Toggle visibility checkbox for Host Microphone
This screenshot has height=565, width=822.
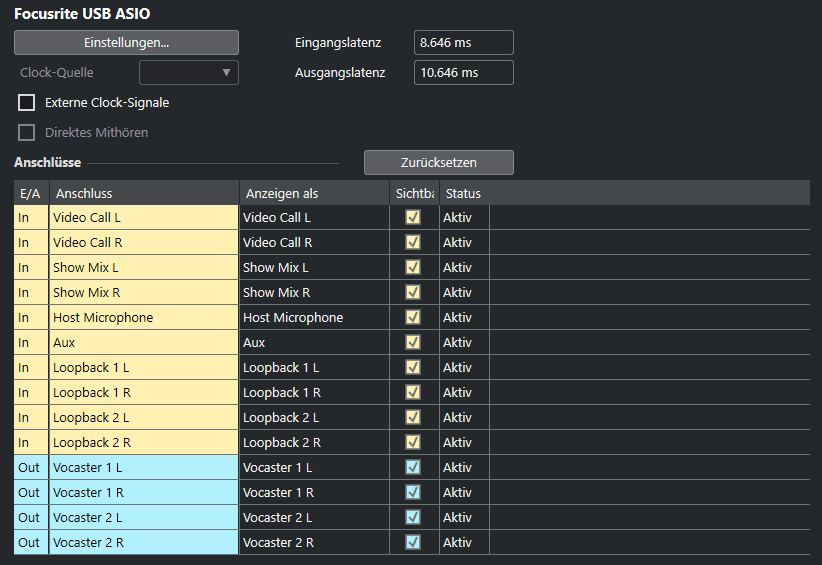point(413,317)
